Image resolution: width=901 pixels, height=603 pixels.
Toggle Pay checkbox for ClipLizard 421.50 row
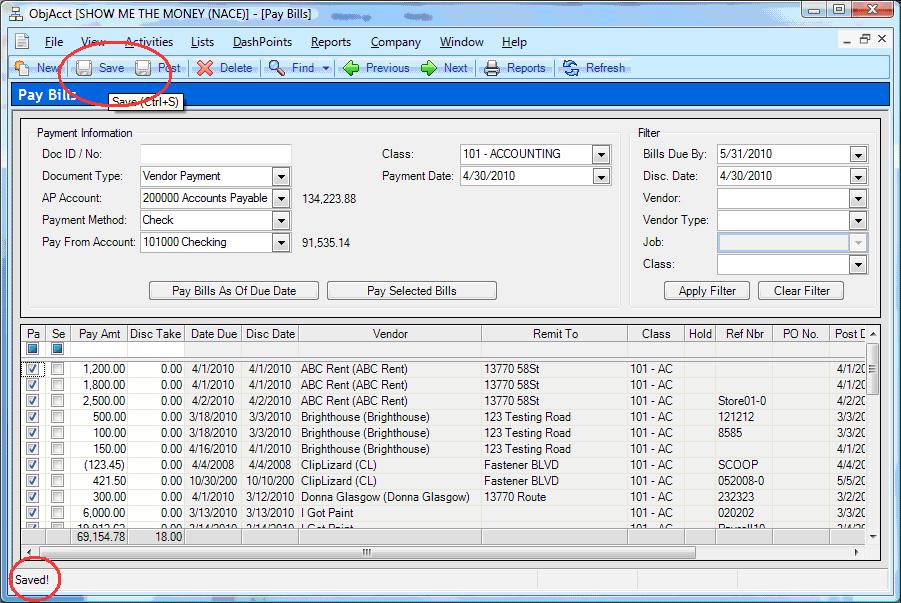33,481
